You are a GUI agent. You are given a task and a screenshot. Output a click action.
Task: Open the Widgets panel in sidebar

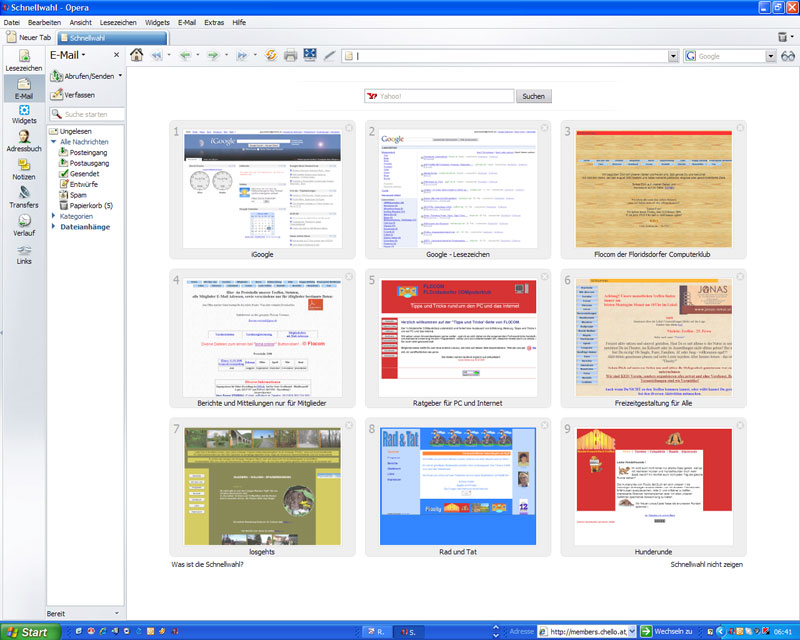click(x=24, y=113)
